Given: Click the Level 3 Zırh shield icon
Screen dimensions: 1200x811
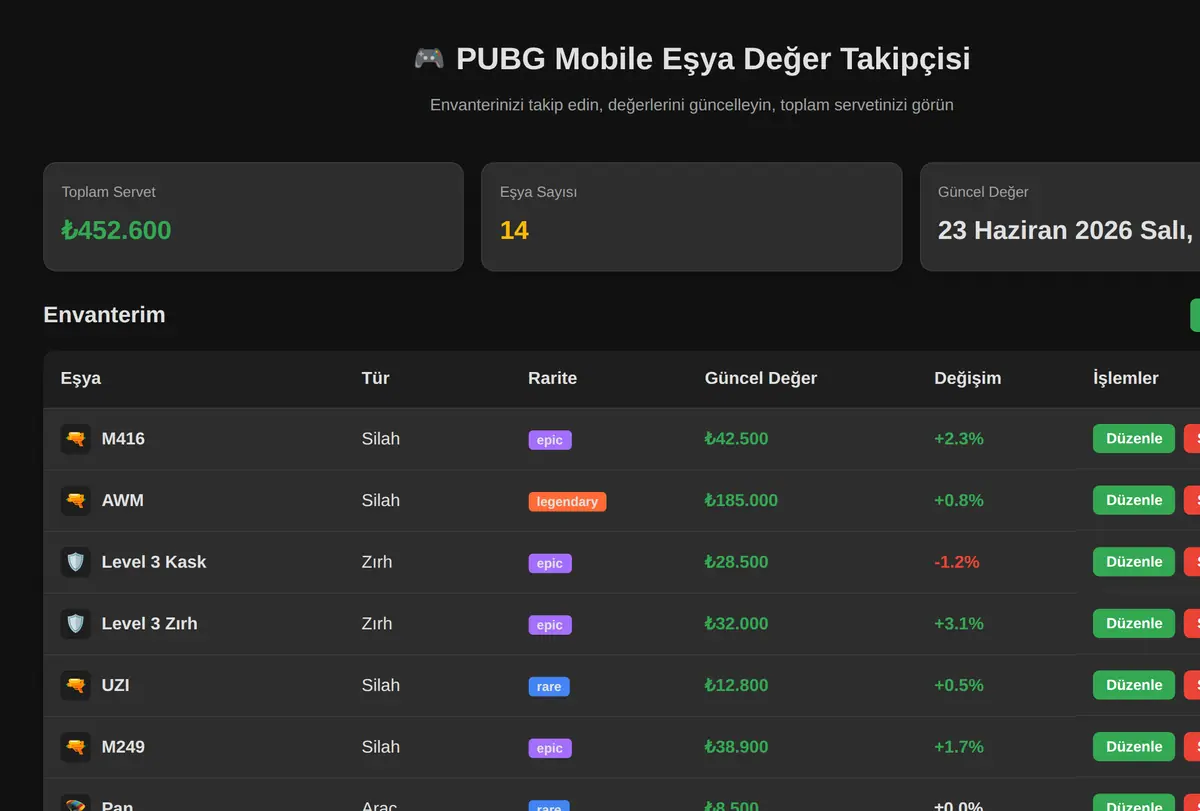Looking at the screenshot, I should tap(76, 624).
